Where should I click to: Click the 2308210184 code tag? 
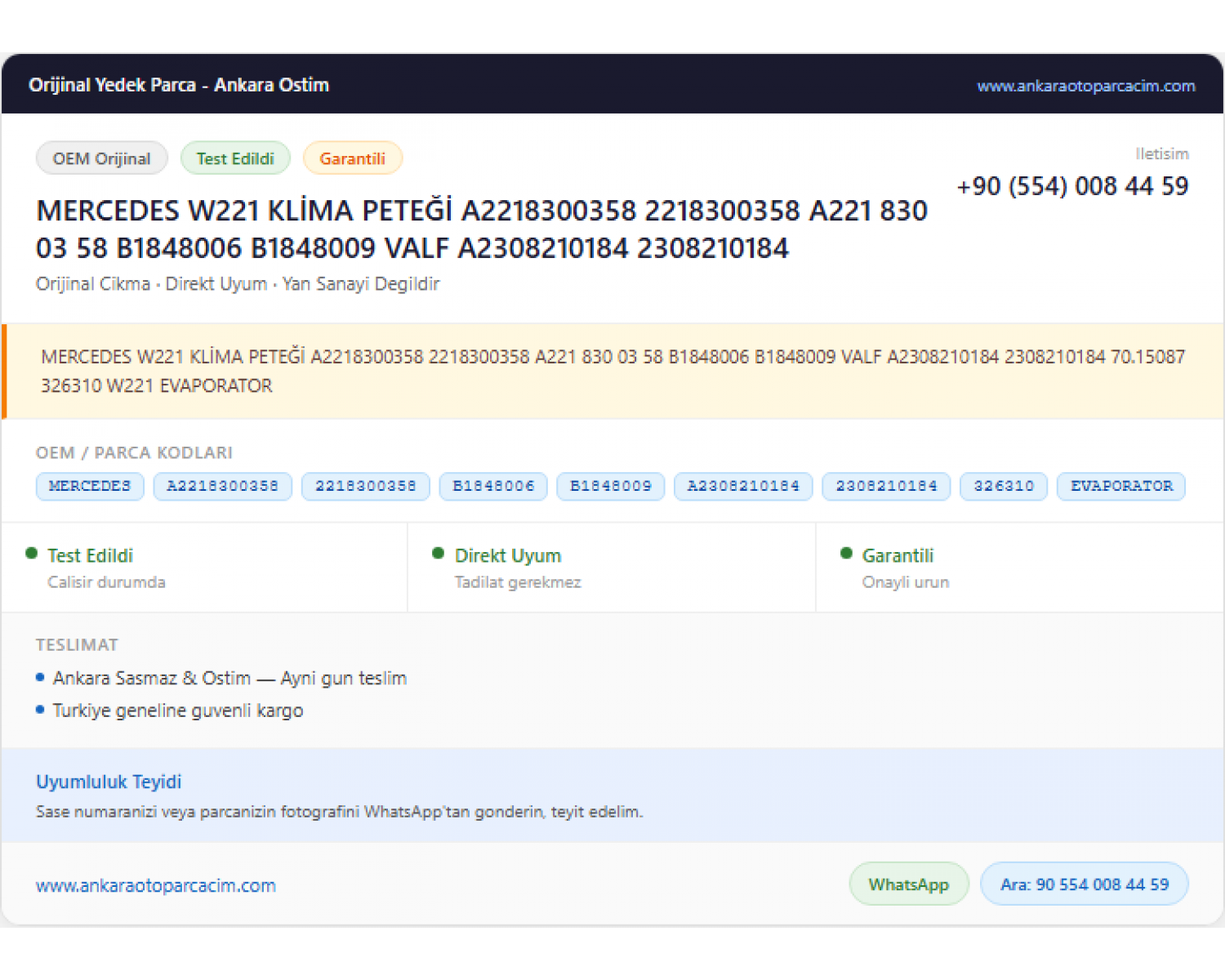[x=886, y=486]
